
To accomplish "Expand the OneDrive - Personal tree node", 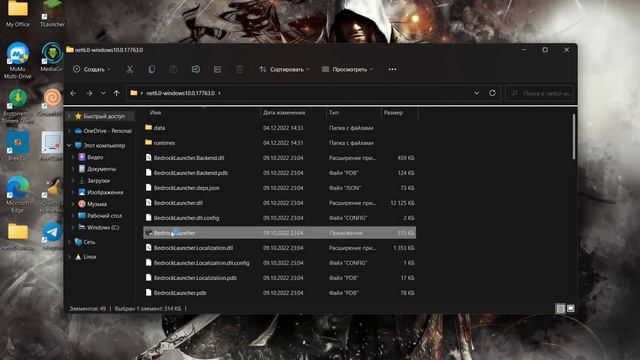I will click(69, 131).
